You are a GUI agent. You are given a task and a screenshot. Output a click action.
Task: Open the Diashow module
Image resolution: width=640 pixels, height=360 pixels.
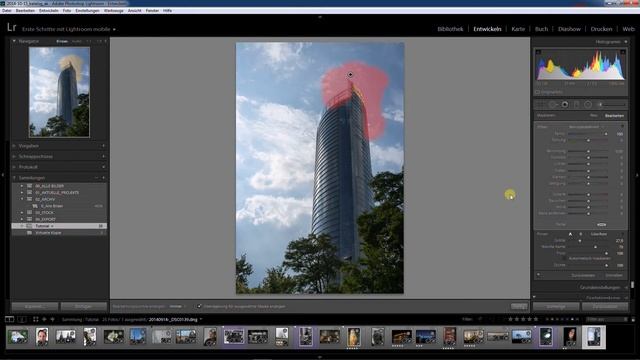point(569,29)
